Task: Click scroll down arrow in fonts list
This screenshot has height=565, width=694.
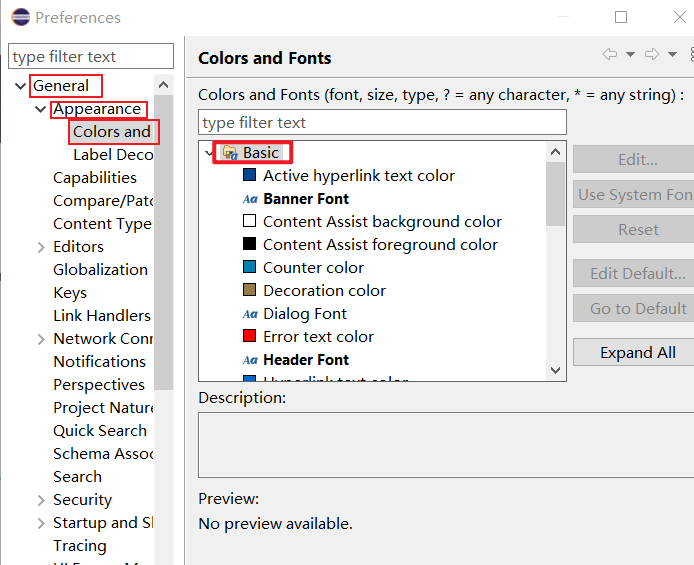Action: point(555,369)
